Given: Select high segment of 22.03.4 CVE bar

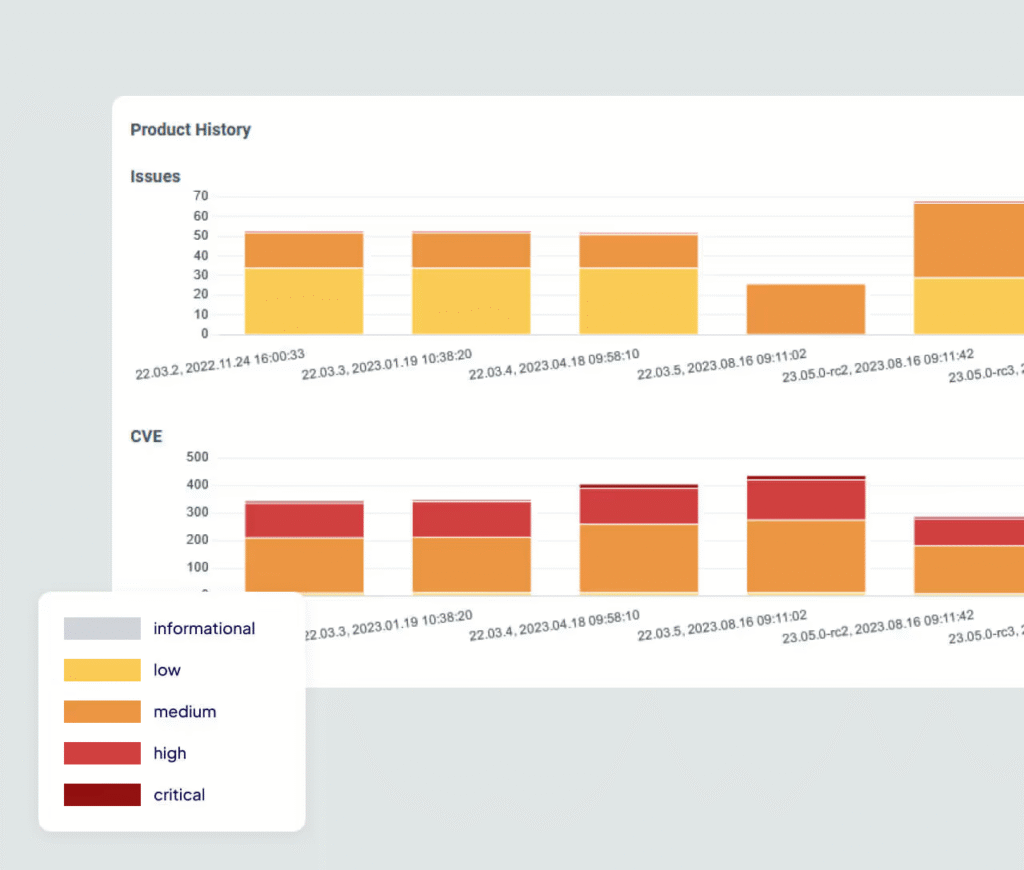Looking at the screenshot, I should pyautogui.click(x=638, y=506).
